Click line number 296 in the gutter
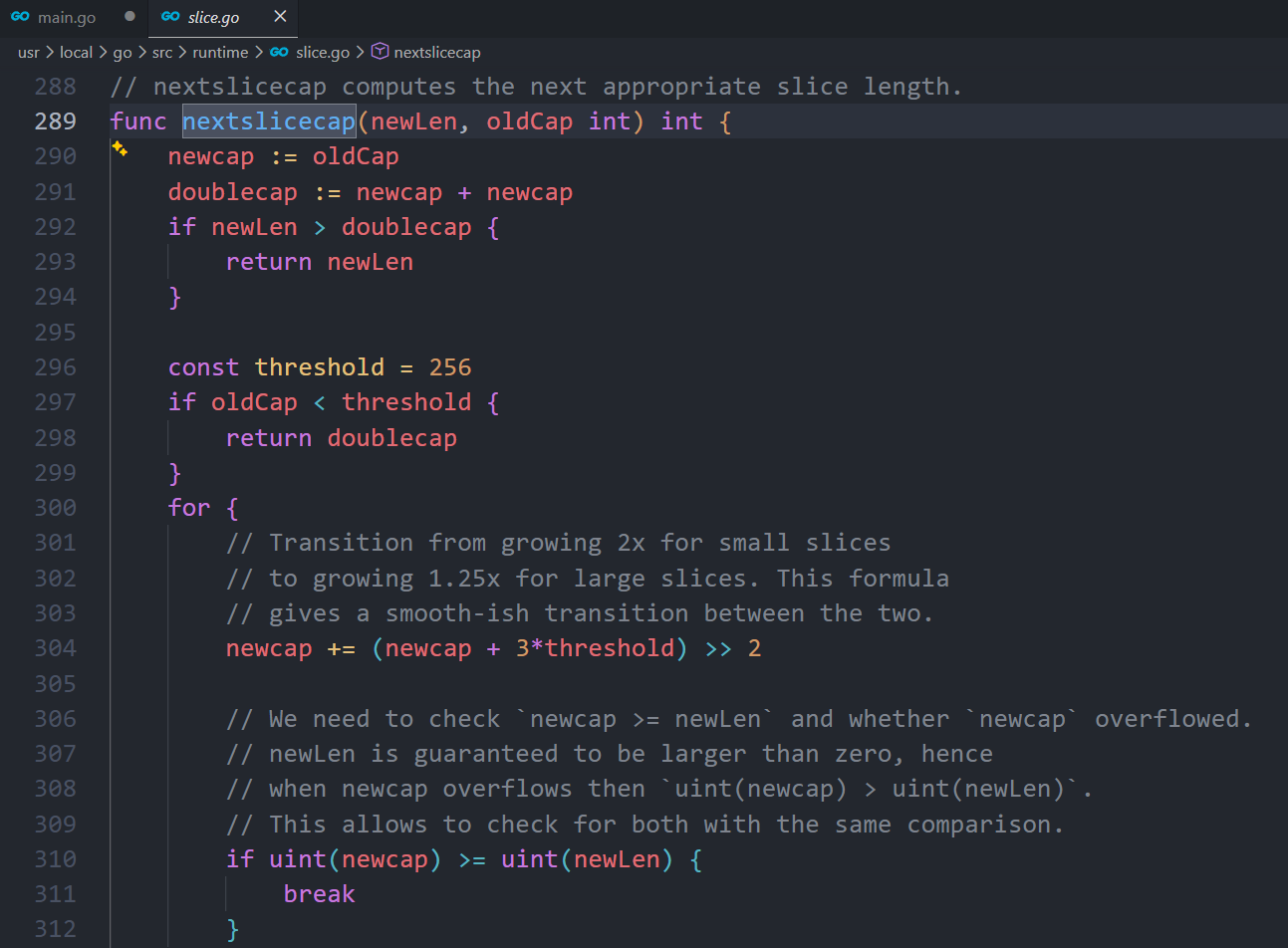 click(55, 367)
